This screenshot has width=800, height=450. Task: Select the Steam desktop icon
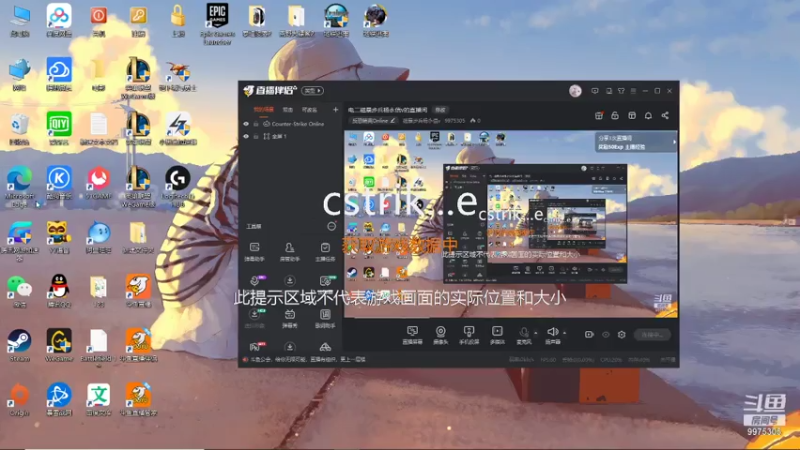(x=19, y=345)
